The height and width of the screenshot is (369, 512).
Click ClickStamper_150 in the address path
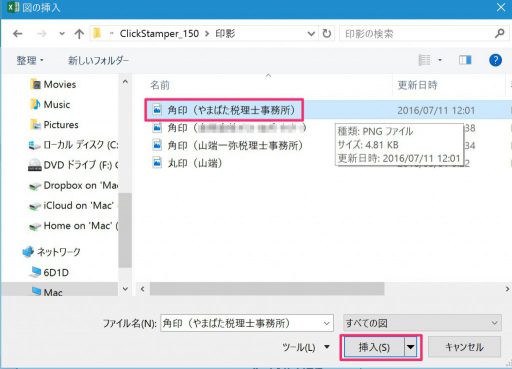159,34
